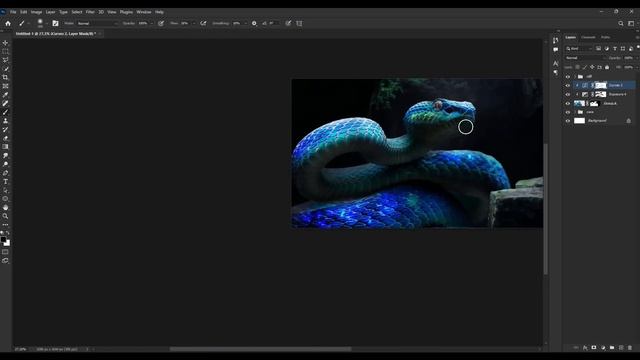This screenshot has height=360, width=640.
Task: Open the Kind filter dropdown in Layers
Action: [579, 49]
